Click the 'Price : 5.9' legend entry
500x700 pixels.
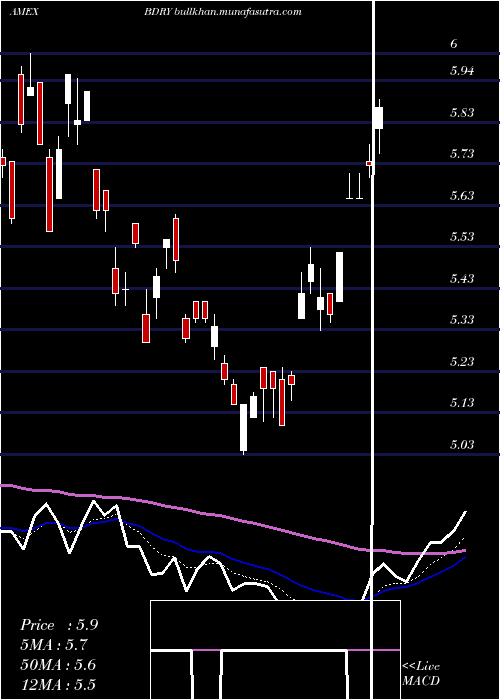click(x=59, y=625)
